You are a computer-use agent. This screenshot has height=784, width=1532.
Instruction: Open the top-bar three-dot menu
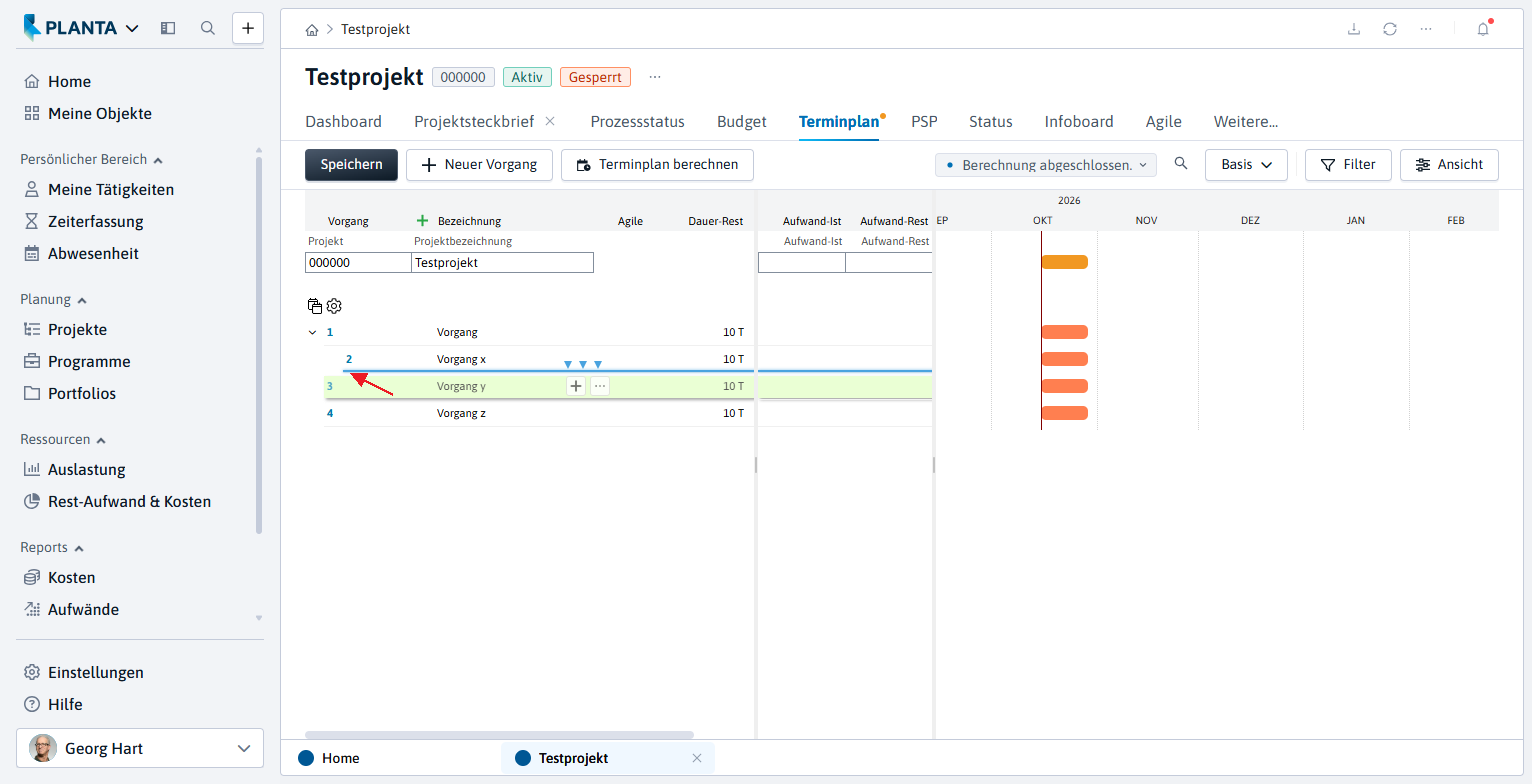coord(1426,29)
